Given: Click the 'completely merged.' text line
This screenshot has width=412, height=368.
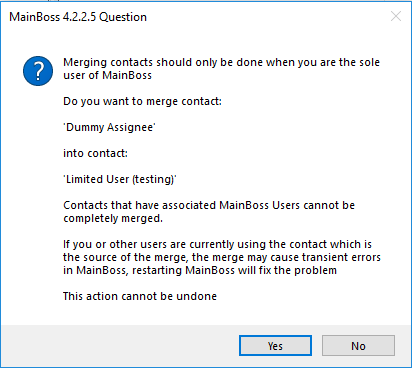Looking at the screenshot, I should [x=113, y=218].
